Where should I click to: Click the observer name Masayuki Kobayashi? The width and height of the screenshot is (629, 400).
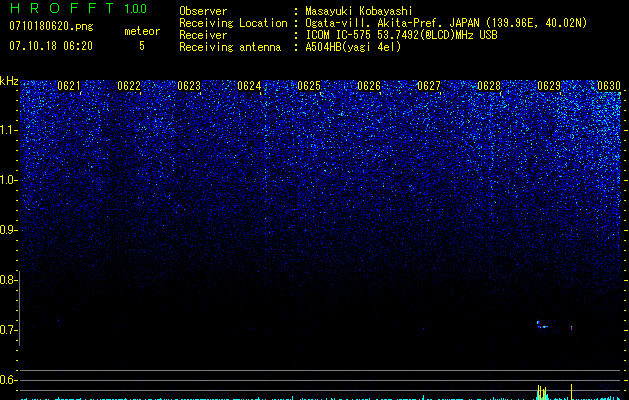click(359, 11)
